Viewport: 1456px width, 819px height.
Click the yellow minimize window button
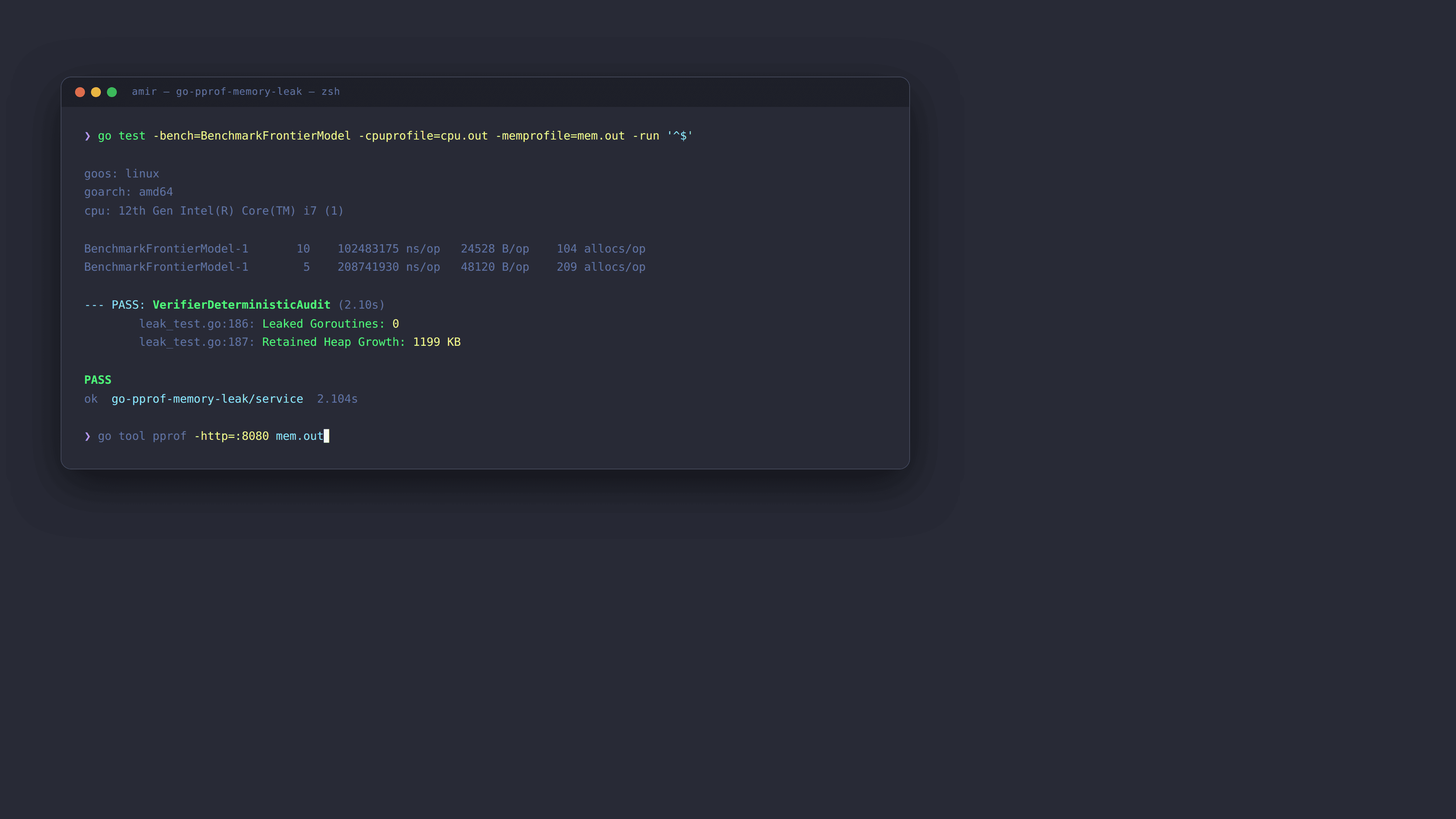[96, 92]
